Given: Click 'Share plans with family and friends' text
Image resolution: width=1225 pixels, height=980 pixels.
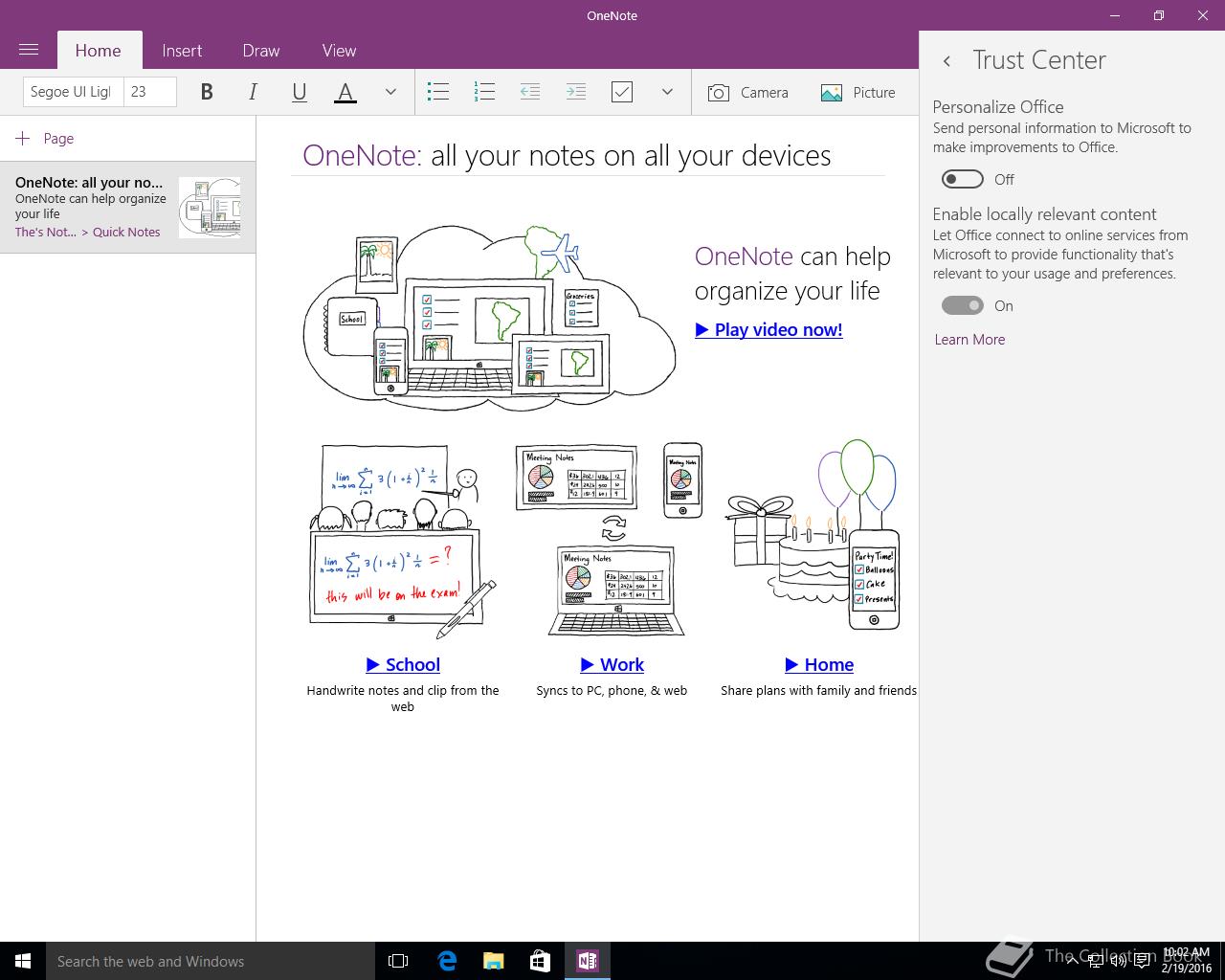Looking at the screenshot, I should 819,690.
